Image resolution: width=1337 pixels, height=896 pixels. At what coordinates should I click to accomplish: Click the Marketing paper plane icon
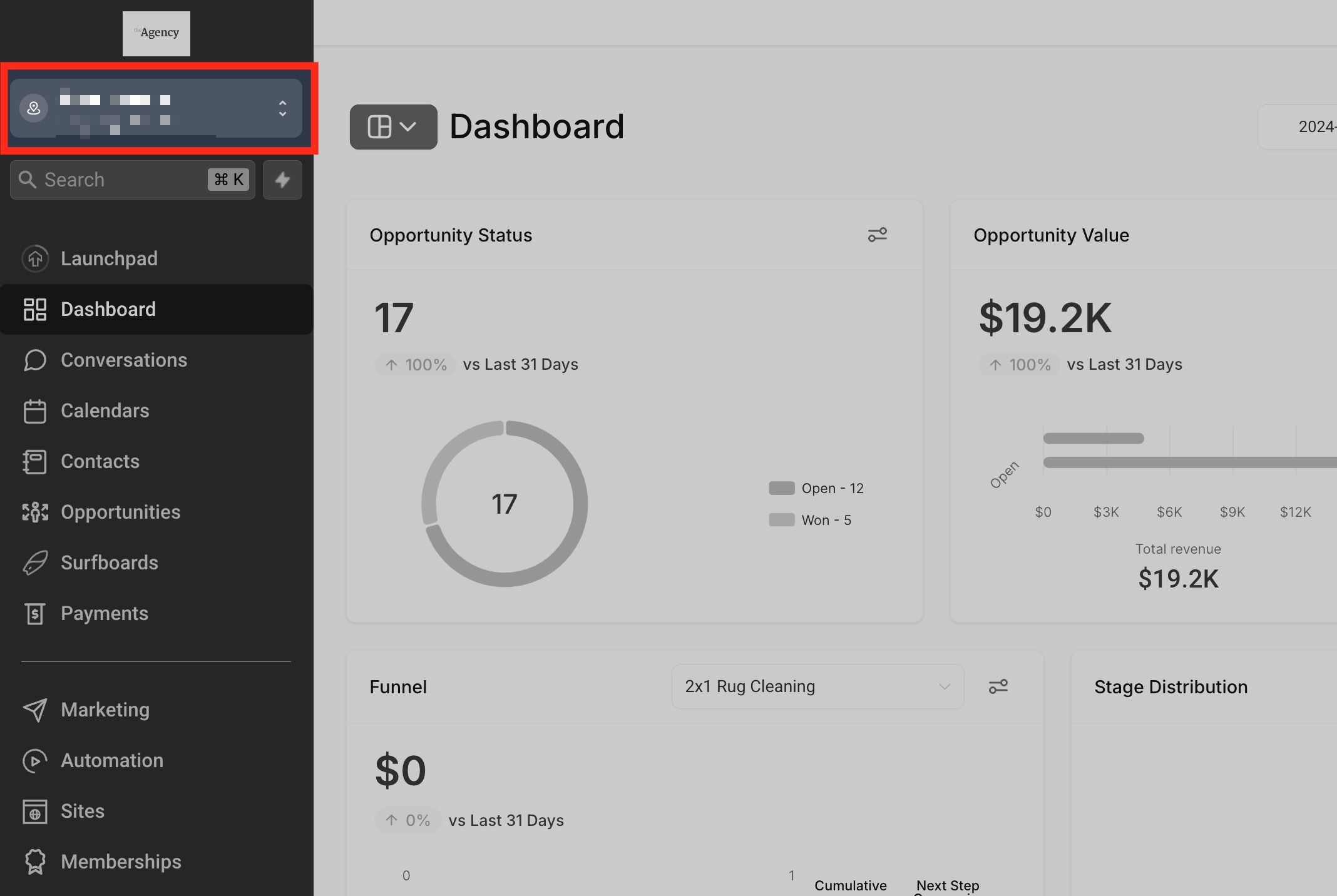point(35,710)
